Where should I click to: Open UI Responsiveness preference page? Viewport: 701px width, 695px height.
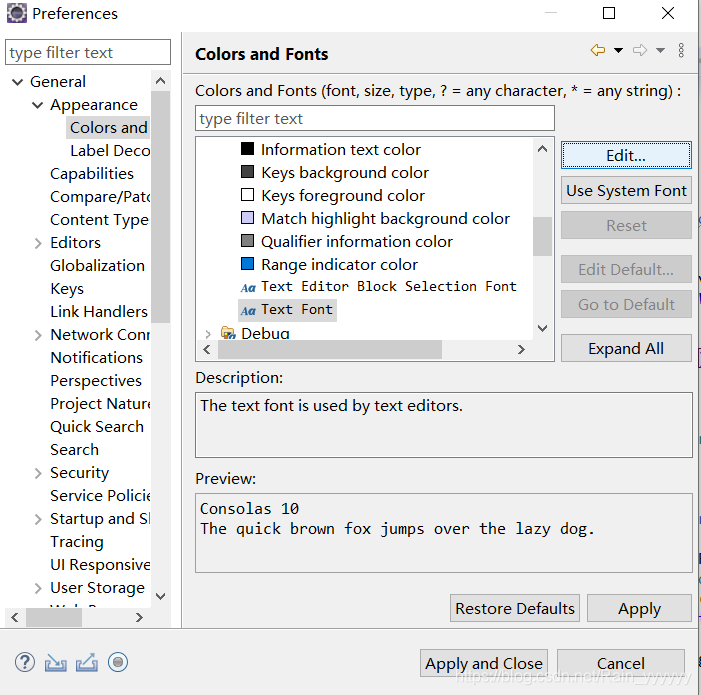pos(100,565)
